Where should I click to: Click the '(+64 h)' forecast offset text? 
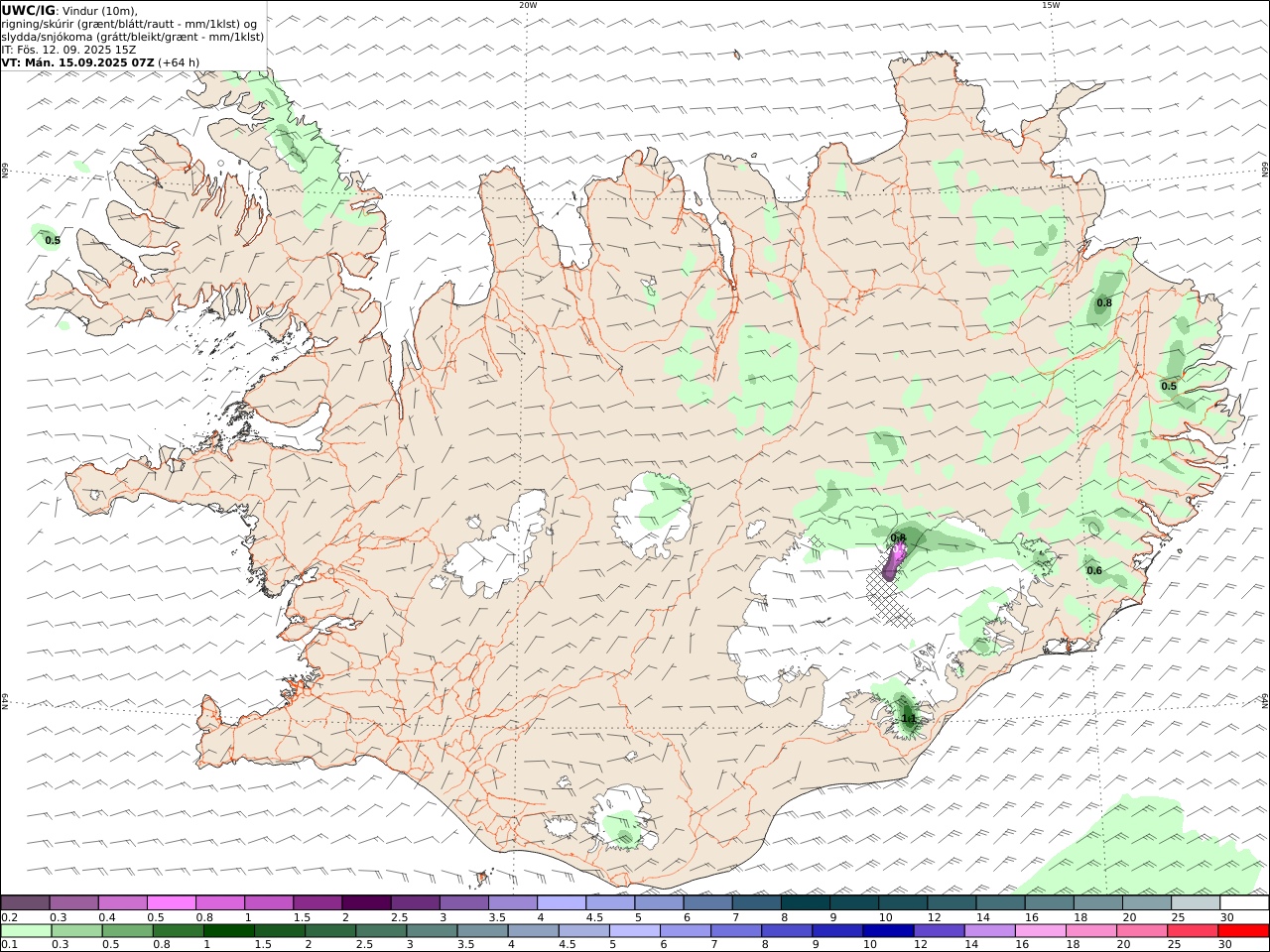[x=179, y=62]
